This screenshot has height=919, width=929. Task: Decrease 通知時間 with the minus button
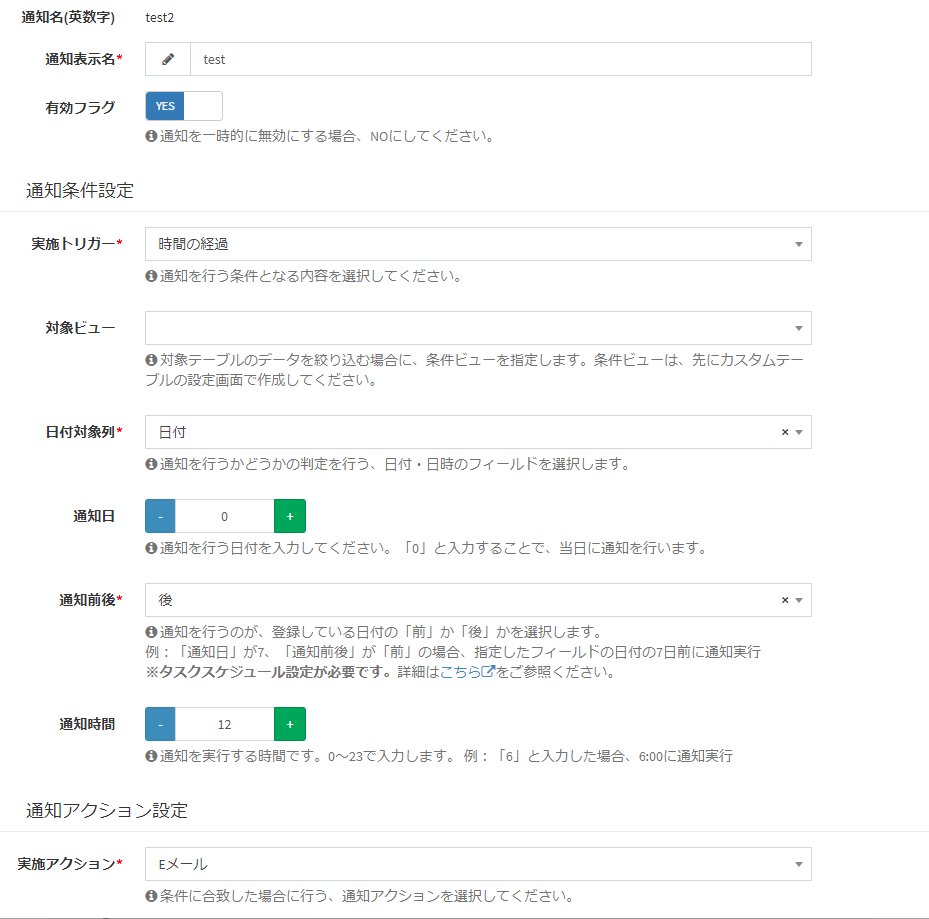pyautogui.click(x=160, y=724)
